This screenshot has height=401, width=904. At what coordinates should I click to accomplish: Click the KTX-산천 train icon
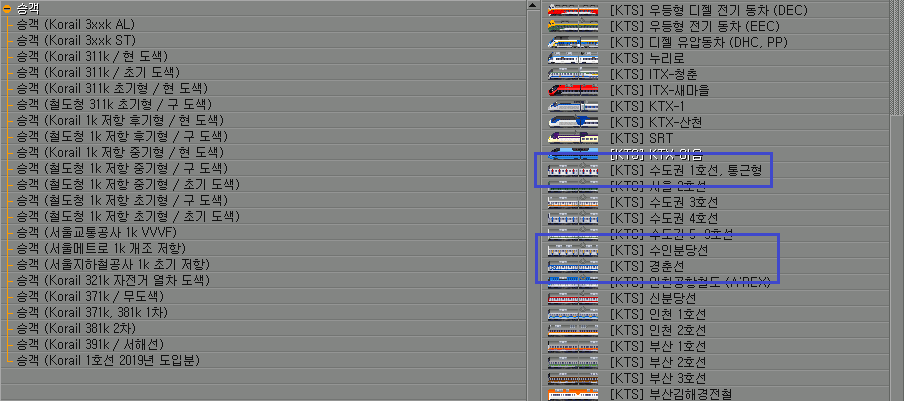(573, 122)
